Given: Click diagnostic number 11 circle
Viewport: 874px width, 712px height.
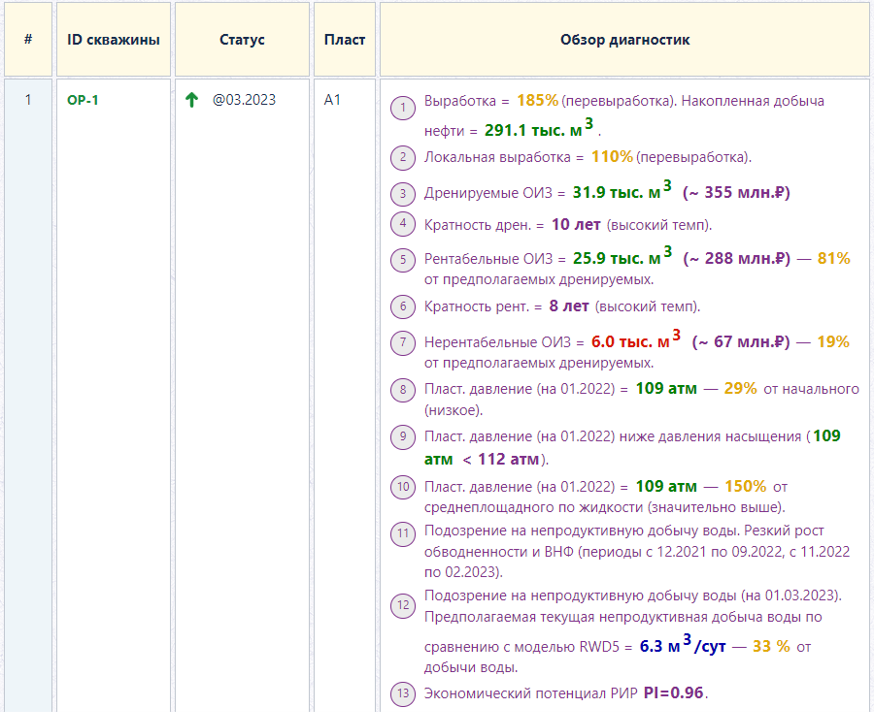Looking at the screenshot, I should 402,534.
